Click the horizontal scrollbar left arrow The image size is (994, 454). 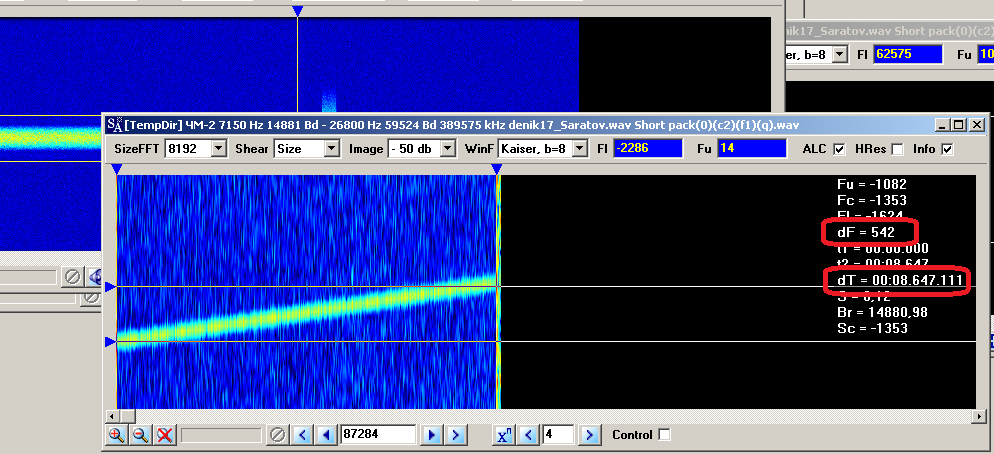(x=110, y=417)
